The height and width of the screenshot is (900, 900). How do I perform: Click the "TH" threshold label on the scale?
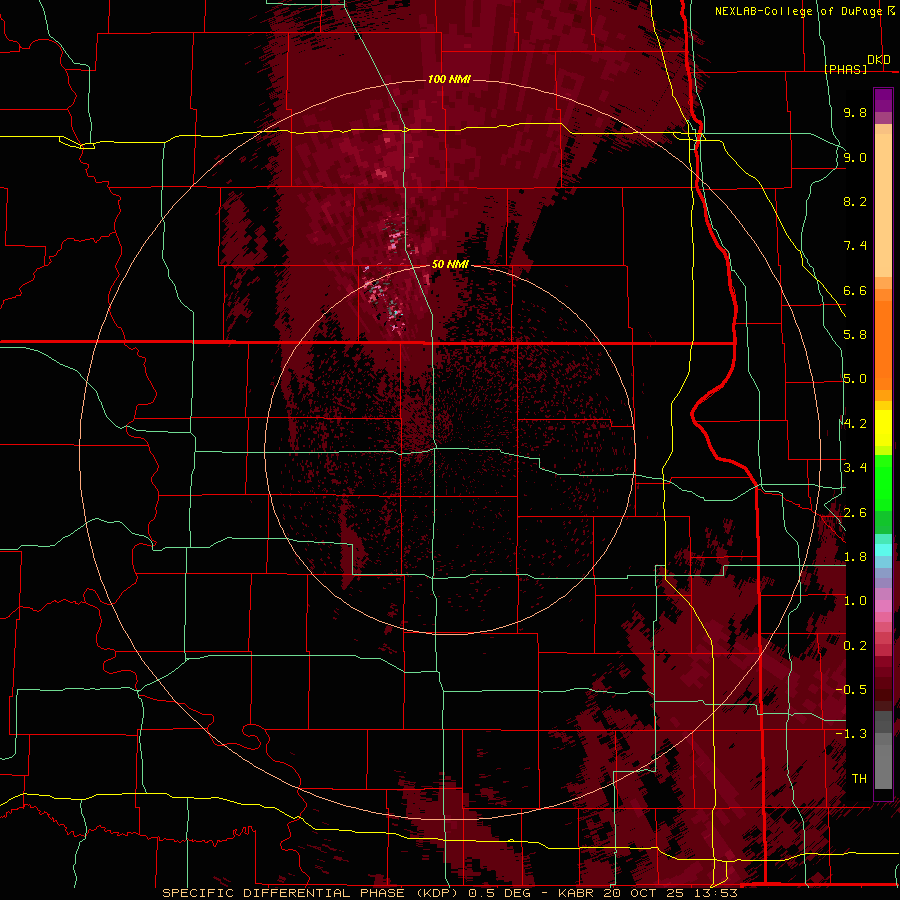click(859, 778)
